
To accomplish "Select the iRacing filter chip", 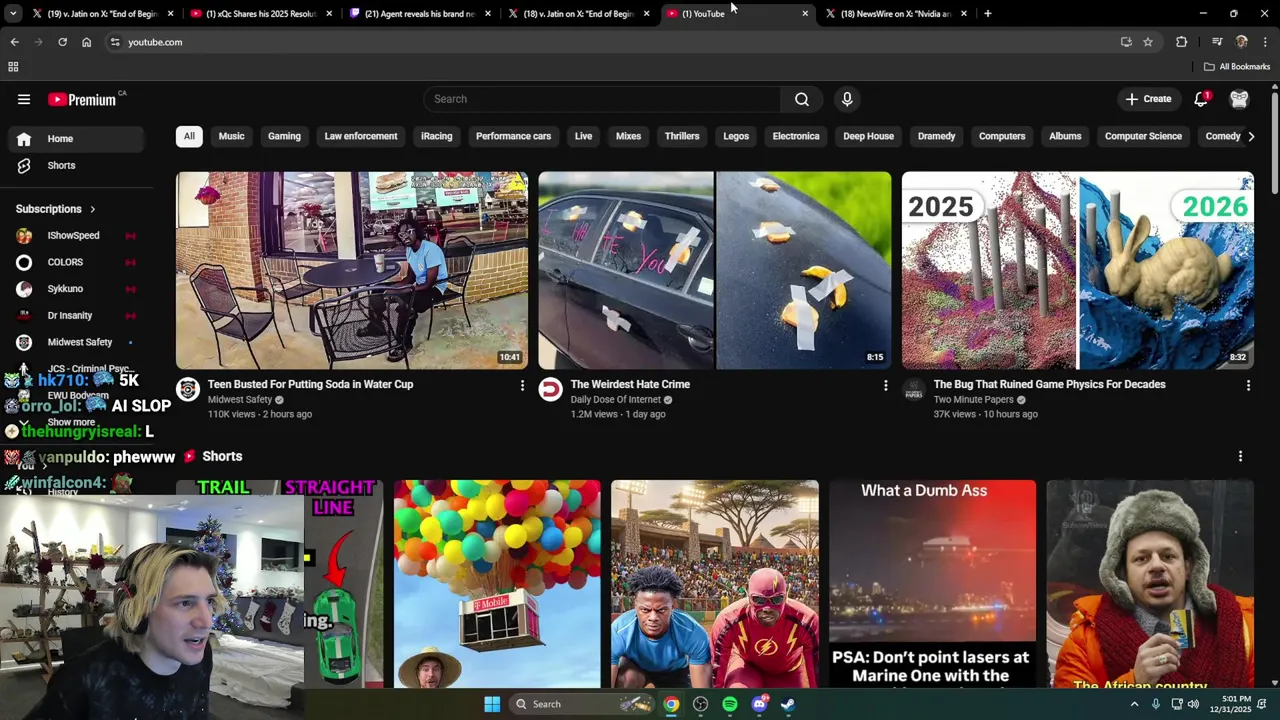I will pyautogui.click(x=436, y=136).
